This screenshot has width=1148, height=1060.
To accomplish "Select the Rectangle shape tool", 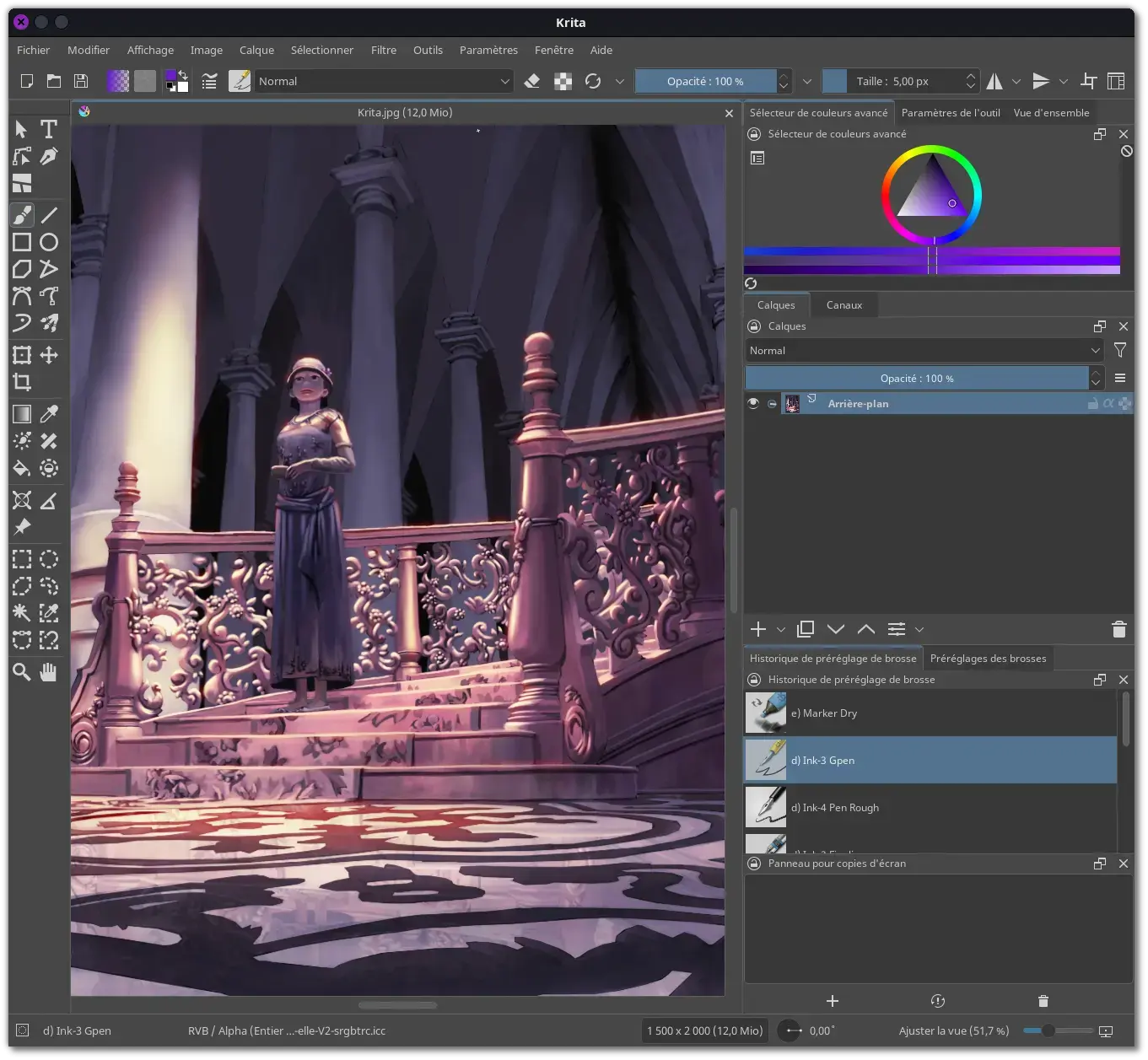I will (x=22, y=242).
